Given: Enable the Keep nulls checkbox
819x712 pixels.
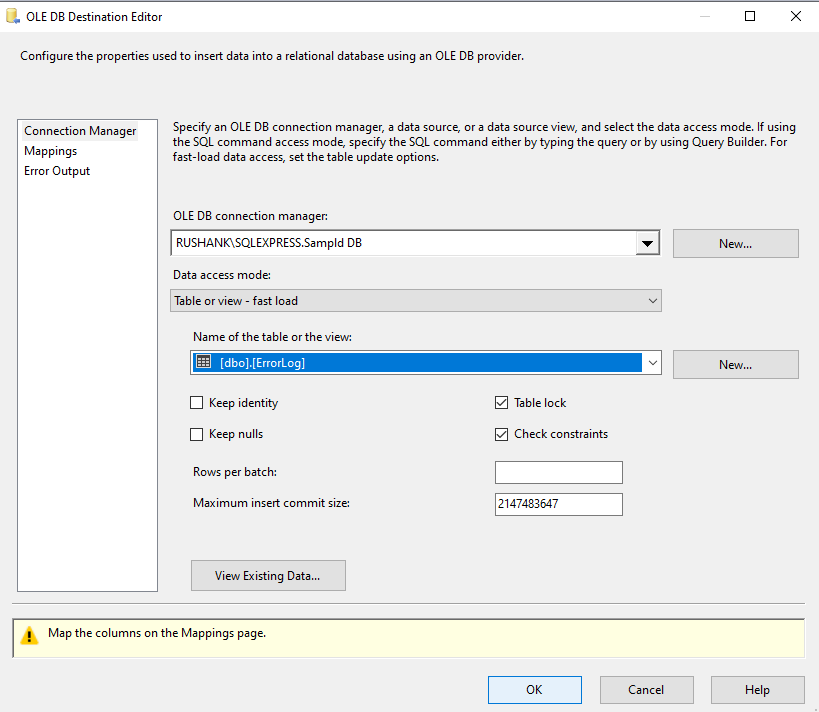Looking at the screenshot, I should tap(196, 434).
